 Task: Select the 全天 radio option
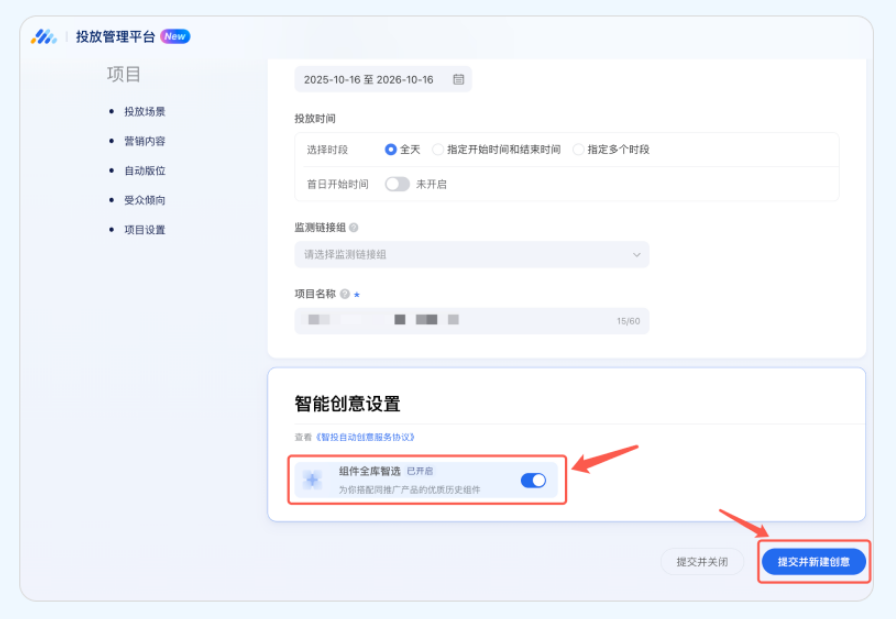tap(391, 149)
